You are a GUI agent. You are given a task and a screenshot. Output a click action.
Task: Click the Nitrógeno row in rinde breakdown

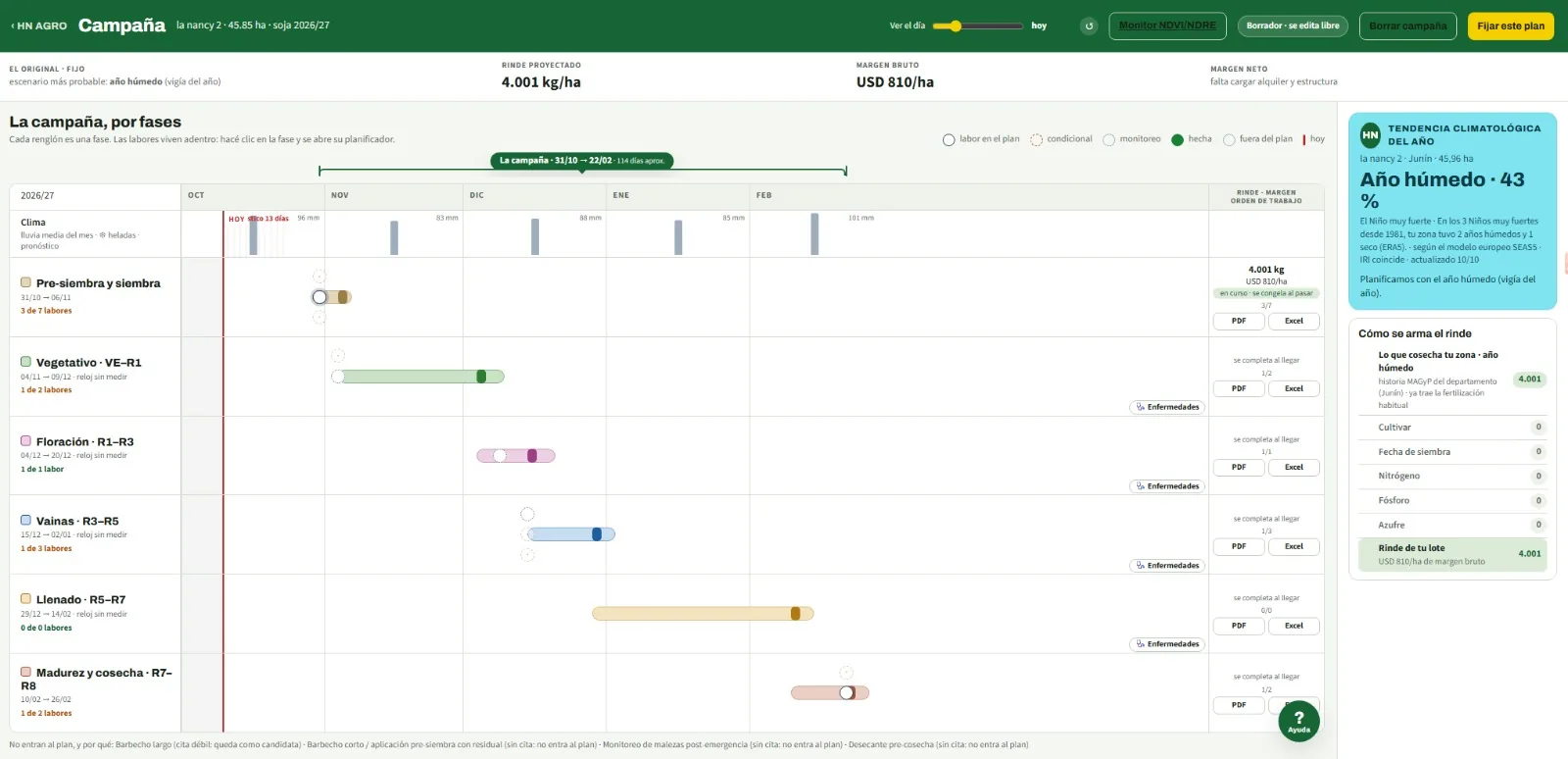click(x=1452, y=476)
